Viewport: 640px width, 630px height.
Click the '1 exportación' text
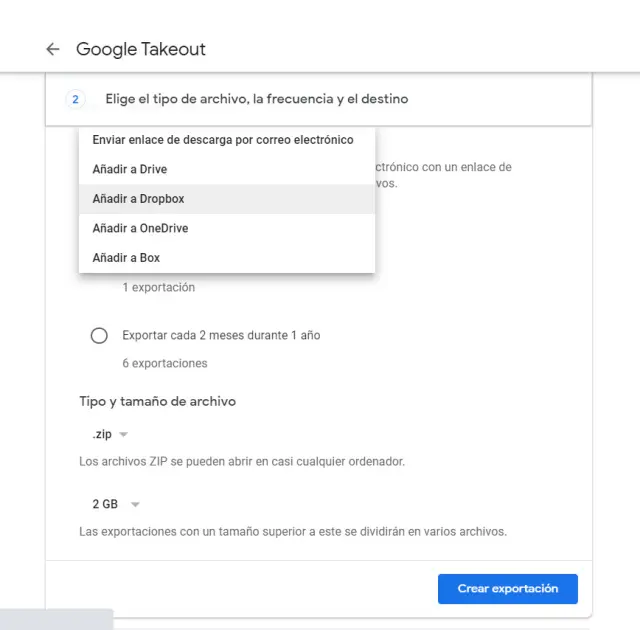point(158,288)
